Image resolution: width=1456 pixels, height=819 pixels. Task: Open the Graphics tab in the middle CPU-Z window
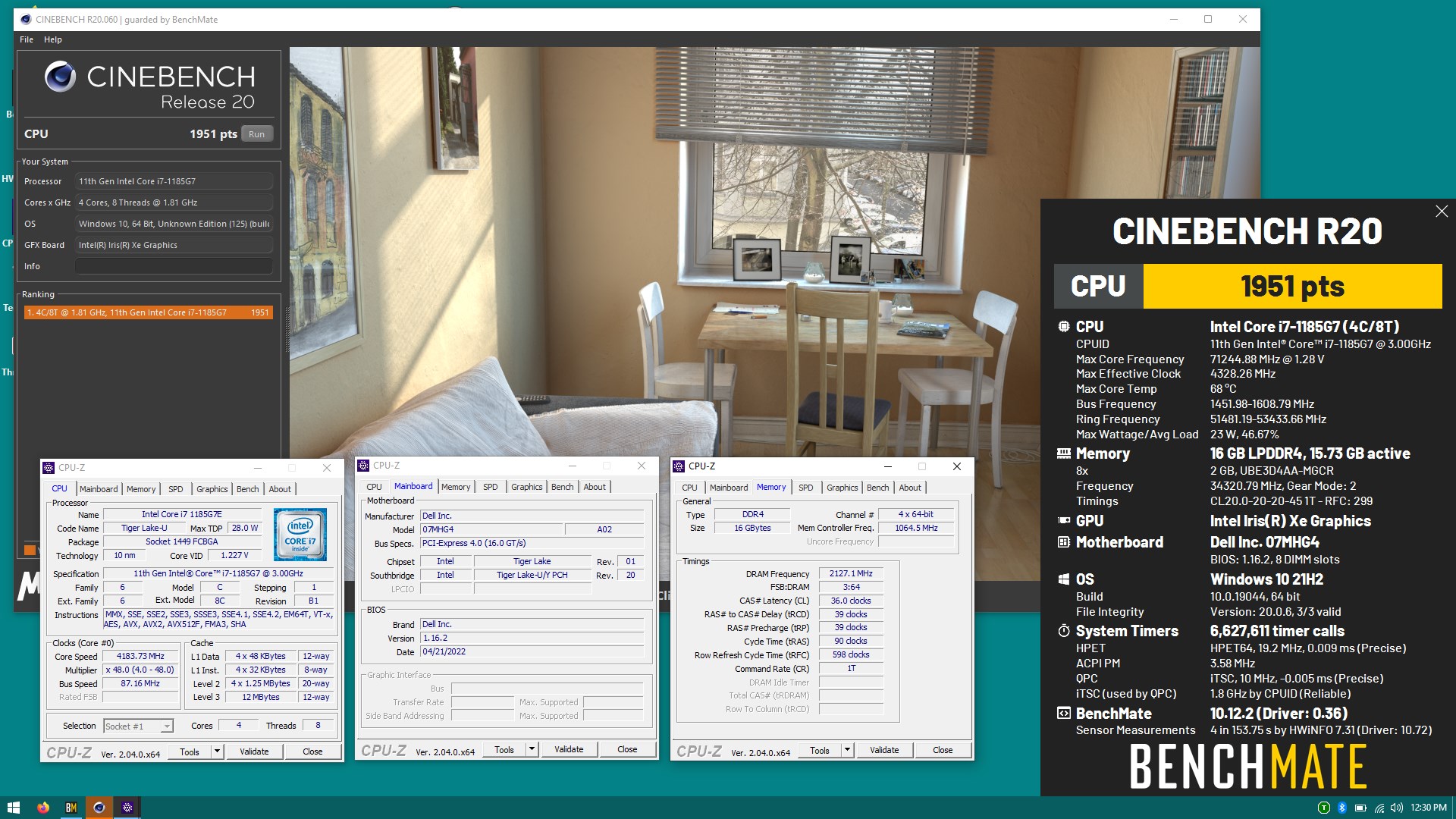tap(526, 487)
